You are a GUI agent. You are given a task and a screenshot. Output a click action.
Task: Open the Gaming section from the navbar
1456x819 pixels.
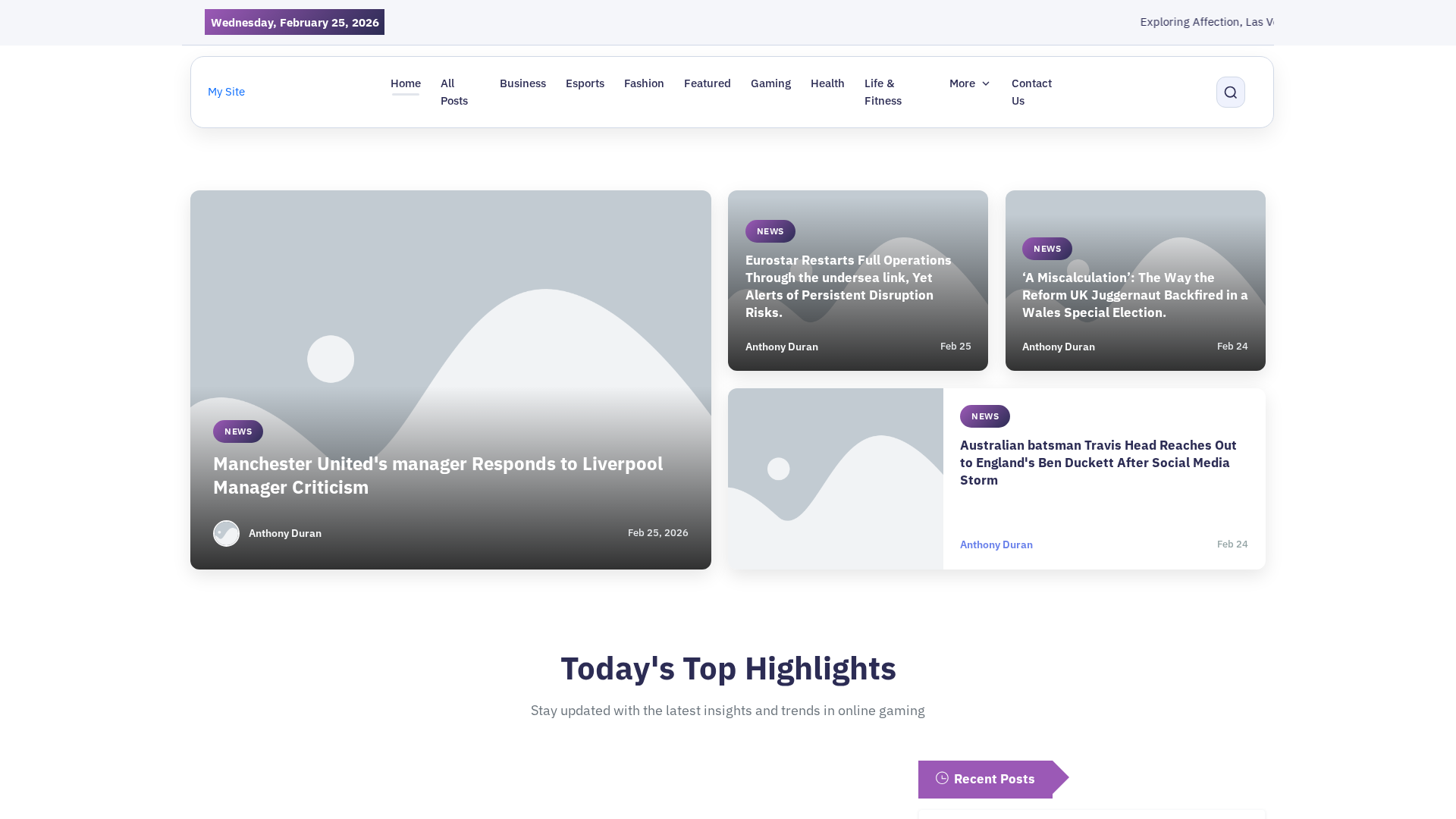point(770,83)
